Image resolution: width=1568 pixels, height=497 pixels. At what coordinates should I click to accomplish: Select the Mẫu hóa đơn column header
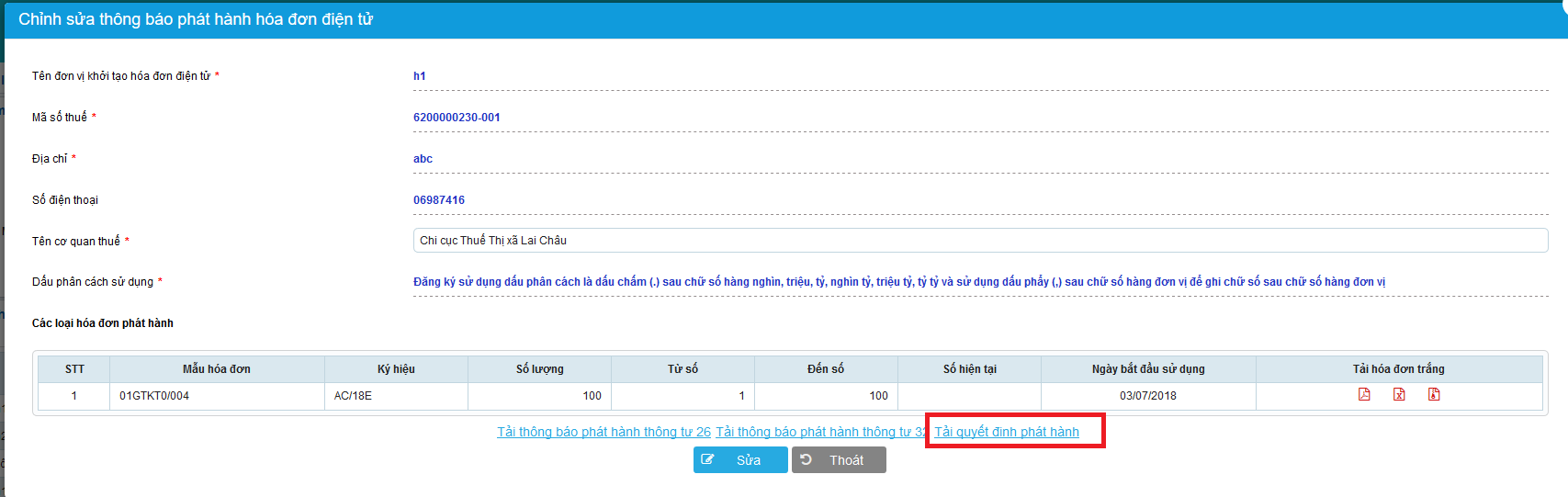click(217, 369)
